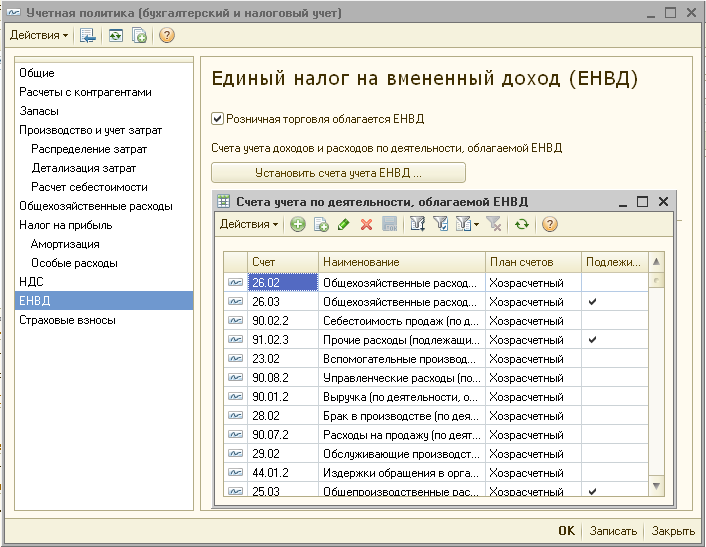Click Записать button

point(613,531)
